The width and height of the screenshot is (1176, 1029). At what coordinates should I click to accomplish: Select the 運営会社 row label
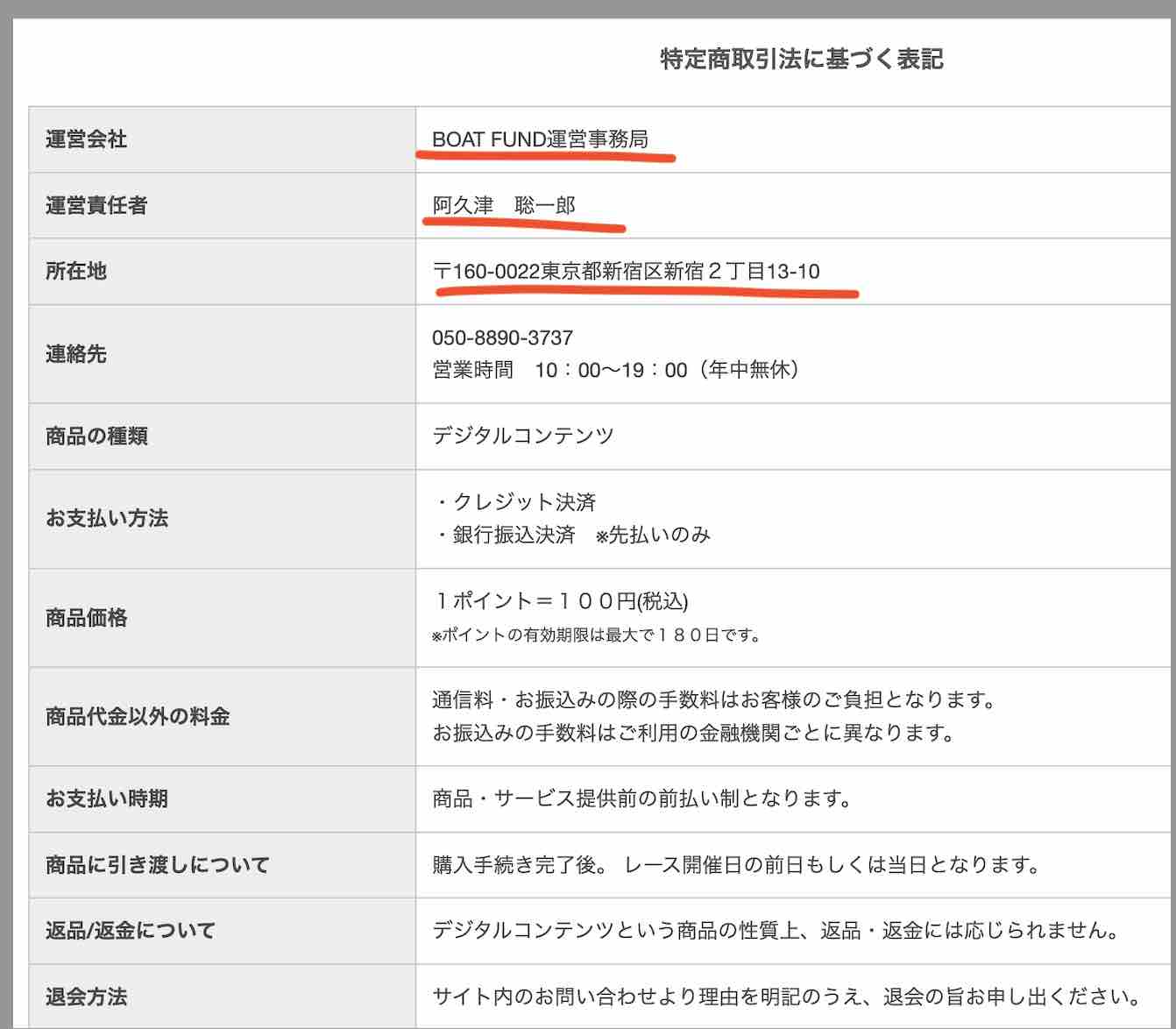click(84, 139)
